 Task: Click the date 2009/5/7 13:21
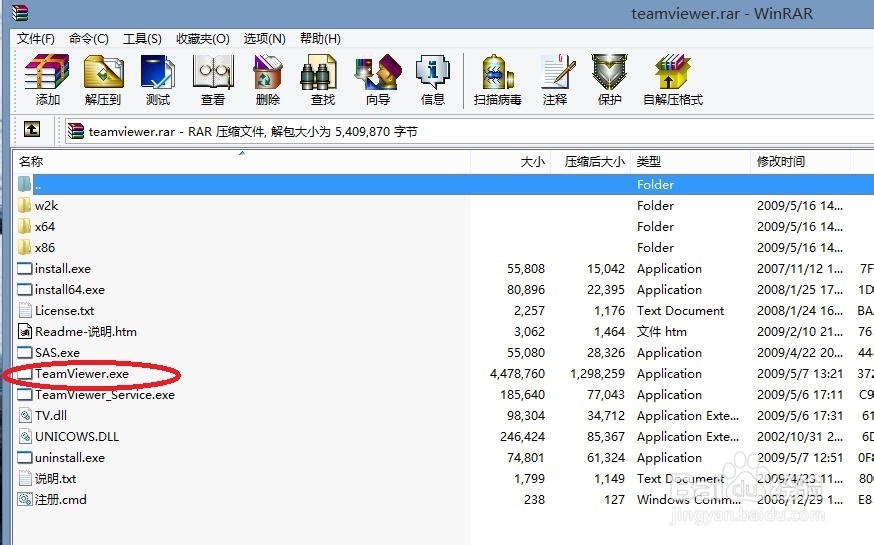(x=800, y=373)
